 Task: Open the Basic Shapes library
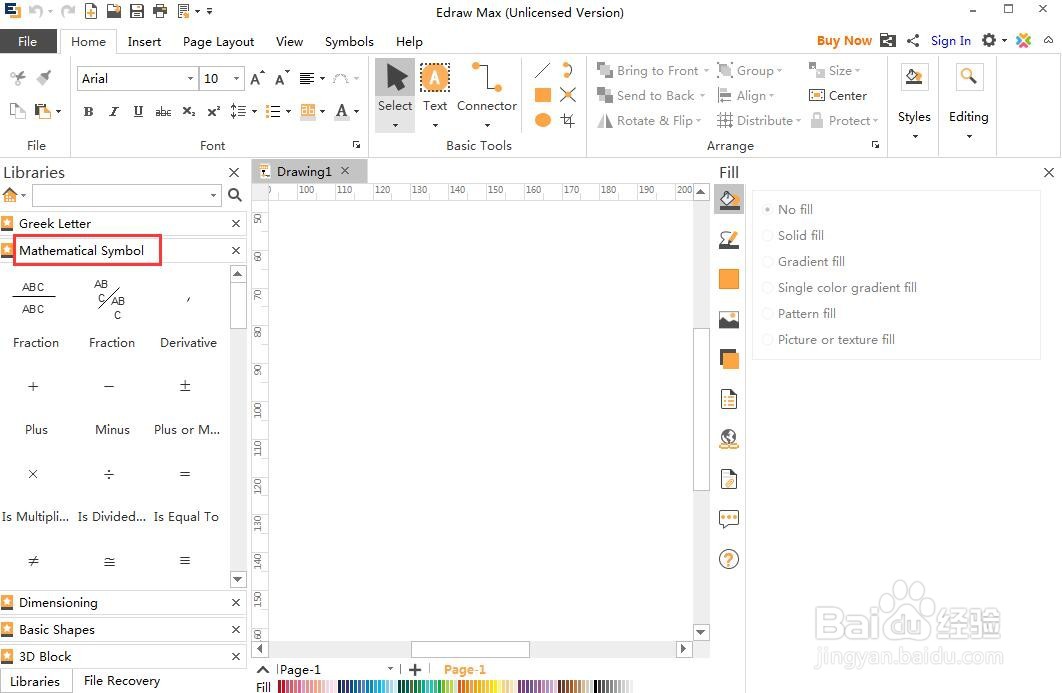tap(57, 629)
